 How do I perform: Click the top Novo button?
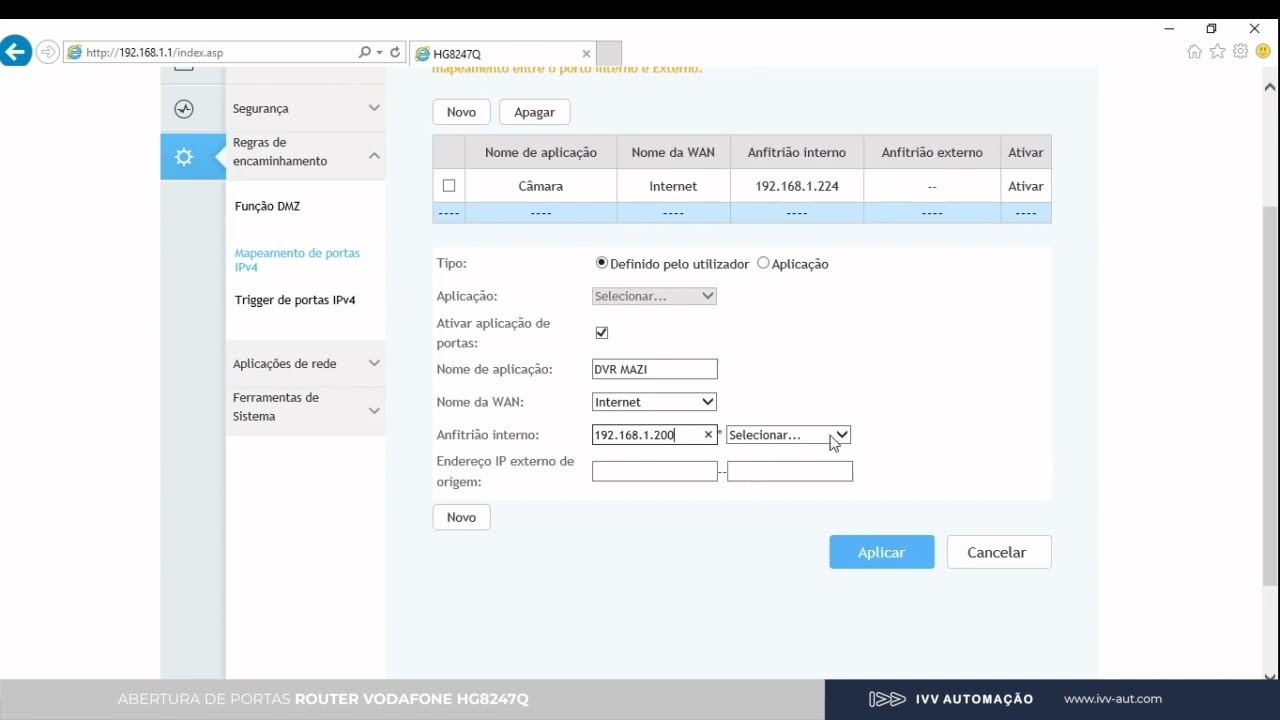(461, 112)
